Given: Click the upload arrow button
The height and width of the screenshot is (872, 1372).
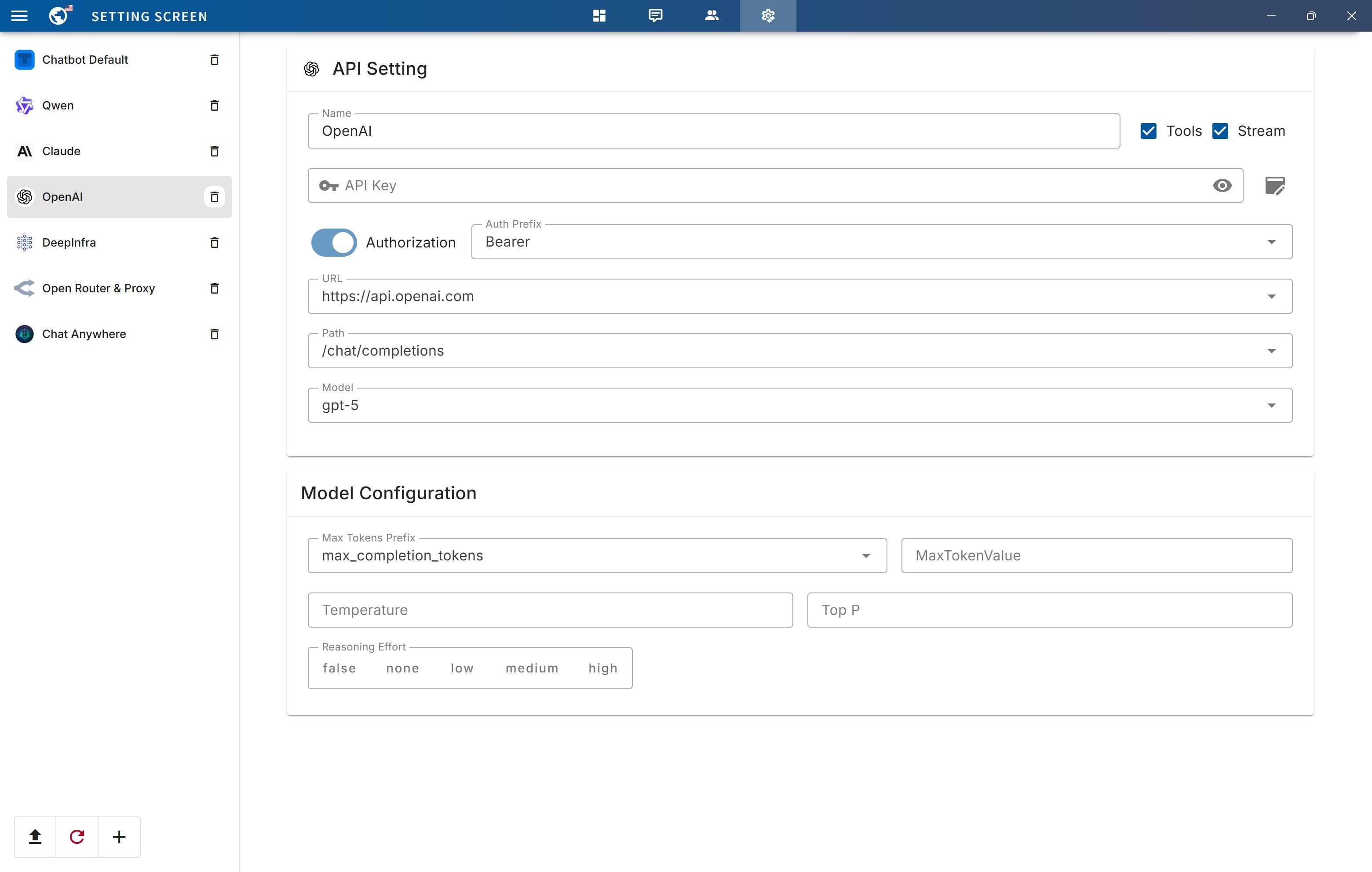Looking at the screenshot, I should point(35,836).
